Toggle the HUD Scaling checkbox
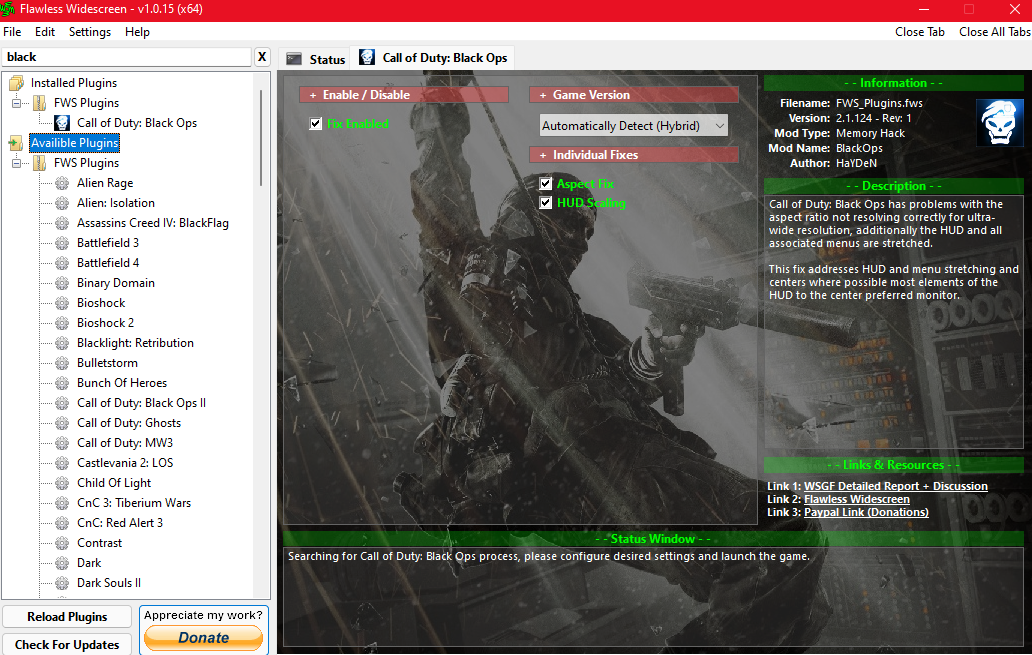The height and width of the screenshot is (655, 1032). 546,203
